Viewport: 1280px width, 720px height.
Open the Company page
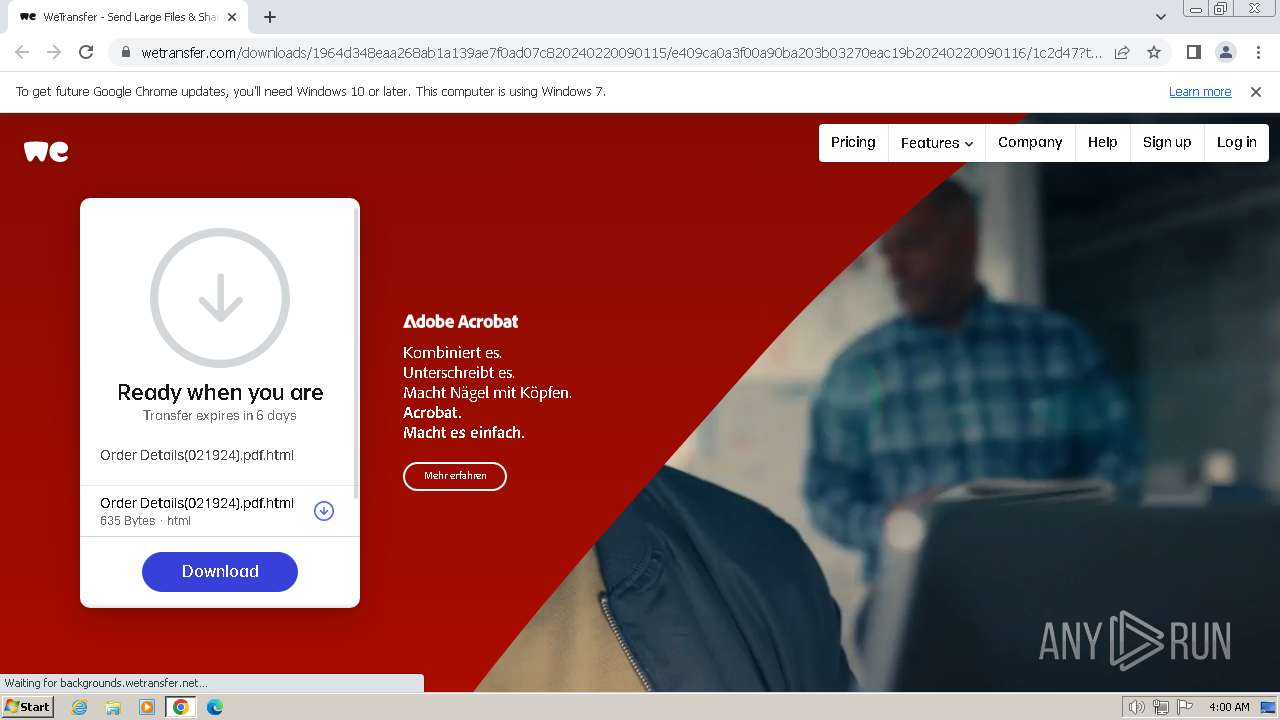(x=1030, y=142)
